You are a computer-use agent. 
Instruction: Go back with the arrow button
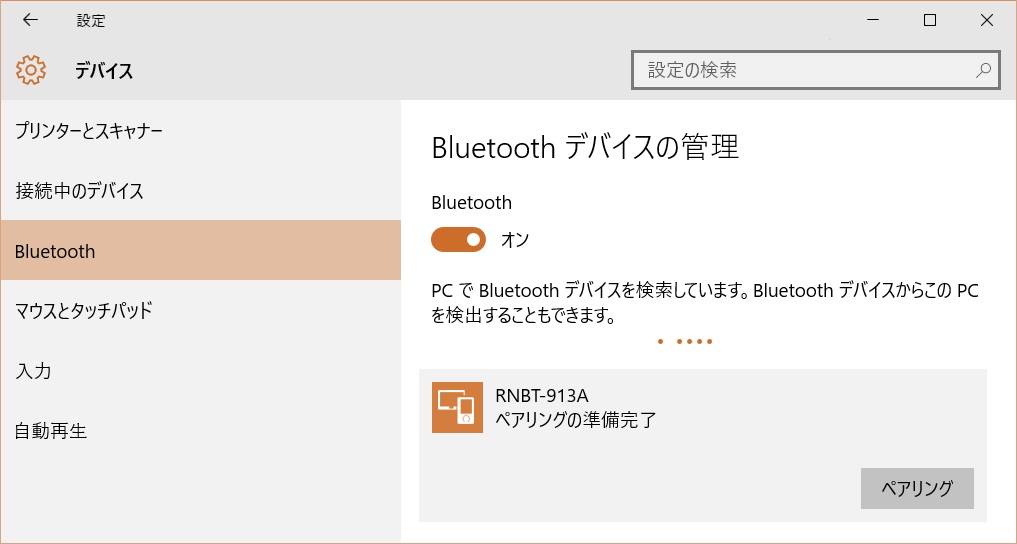click(x=30, y=20)
